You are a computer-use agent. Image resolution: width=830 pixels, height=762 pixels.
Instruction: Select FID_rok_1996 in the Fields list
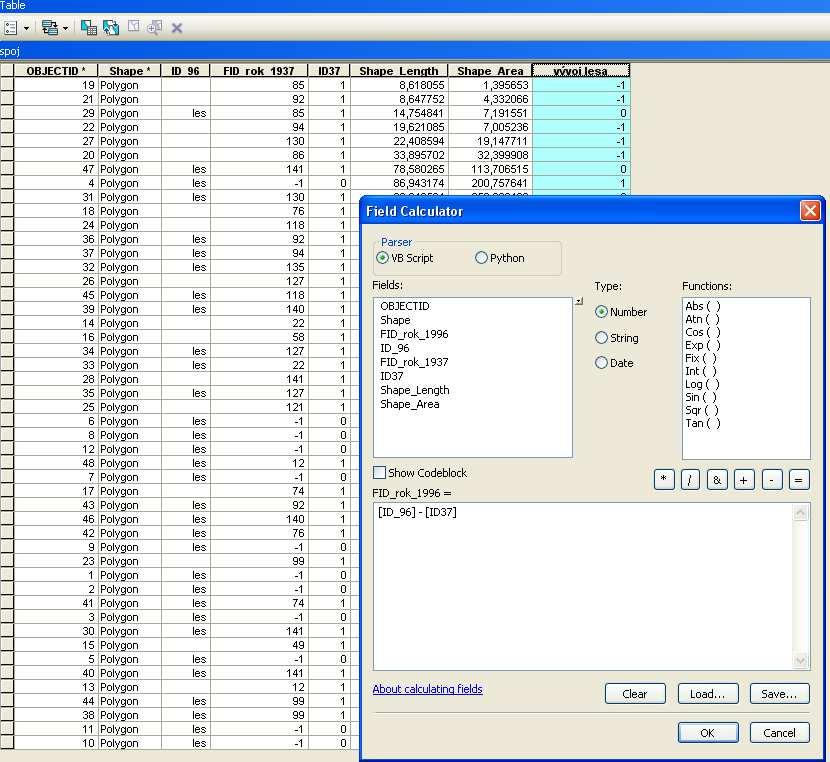pyautogui.click(x=414, y=334)
